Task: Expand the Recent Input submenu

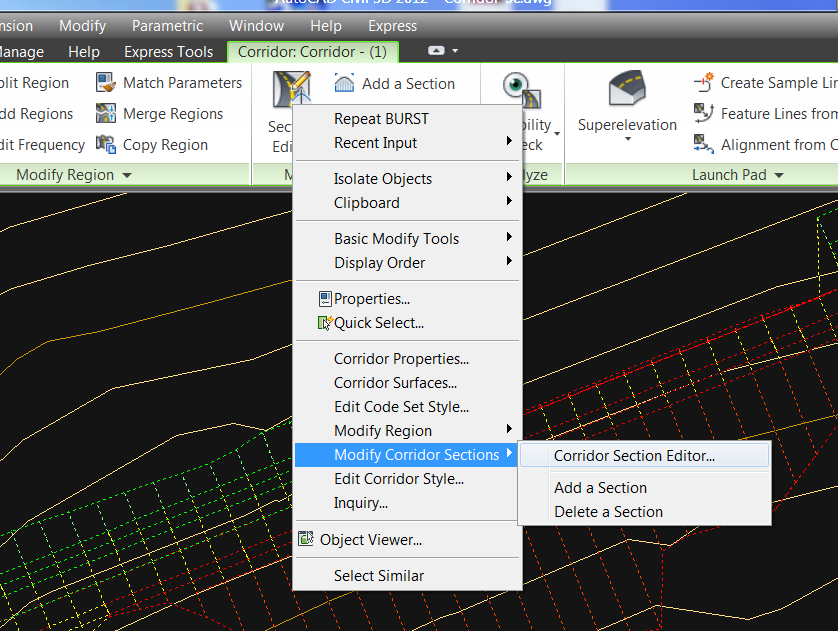Action: (509, 143)
